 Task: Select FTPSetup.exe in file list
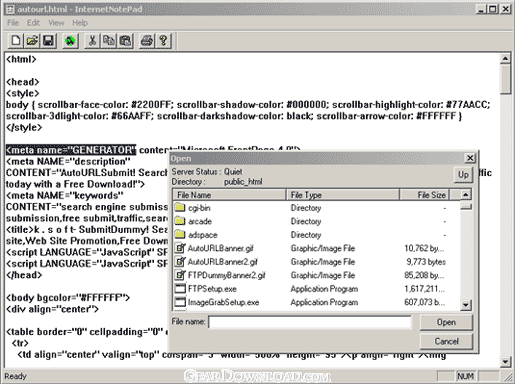pos(212,289)
